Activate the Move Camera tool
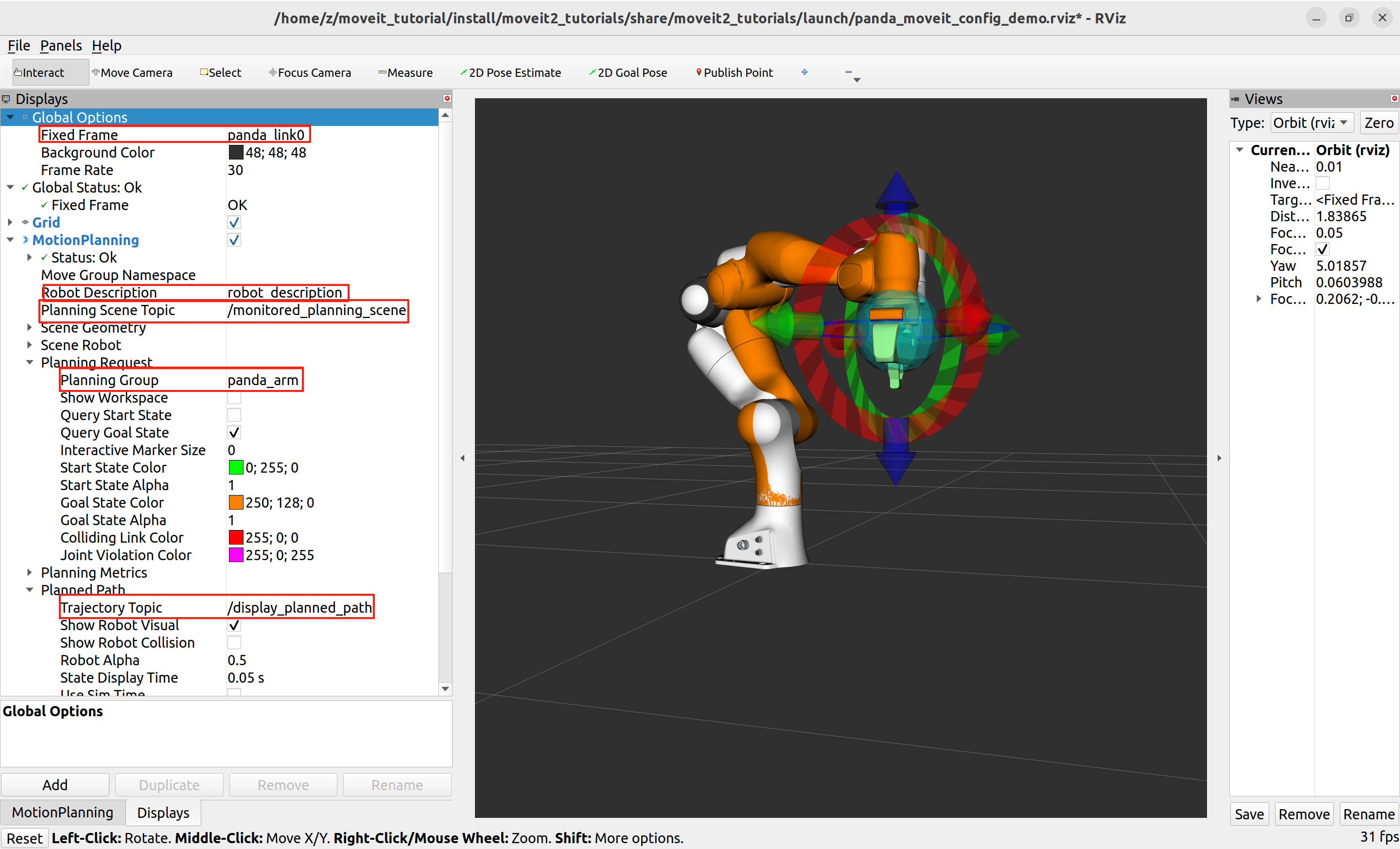The image size is (1400, 849). [132, 72]
